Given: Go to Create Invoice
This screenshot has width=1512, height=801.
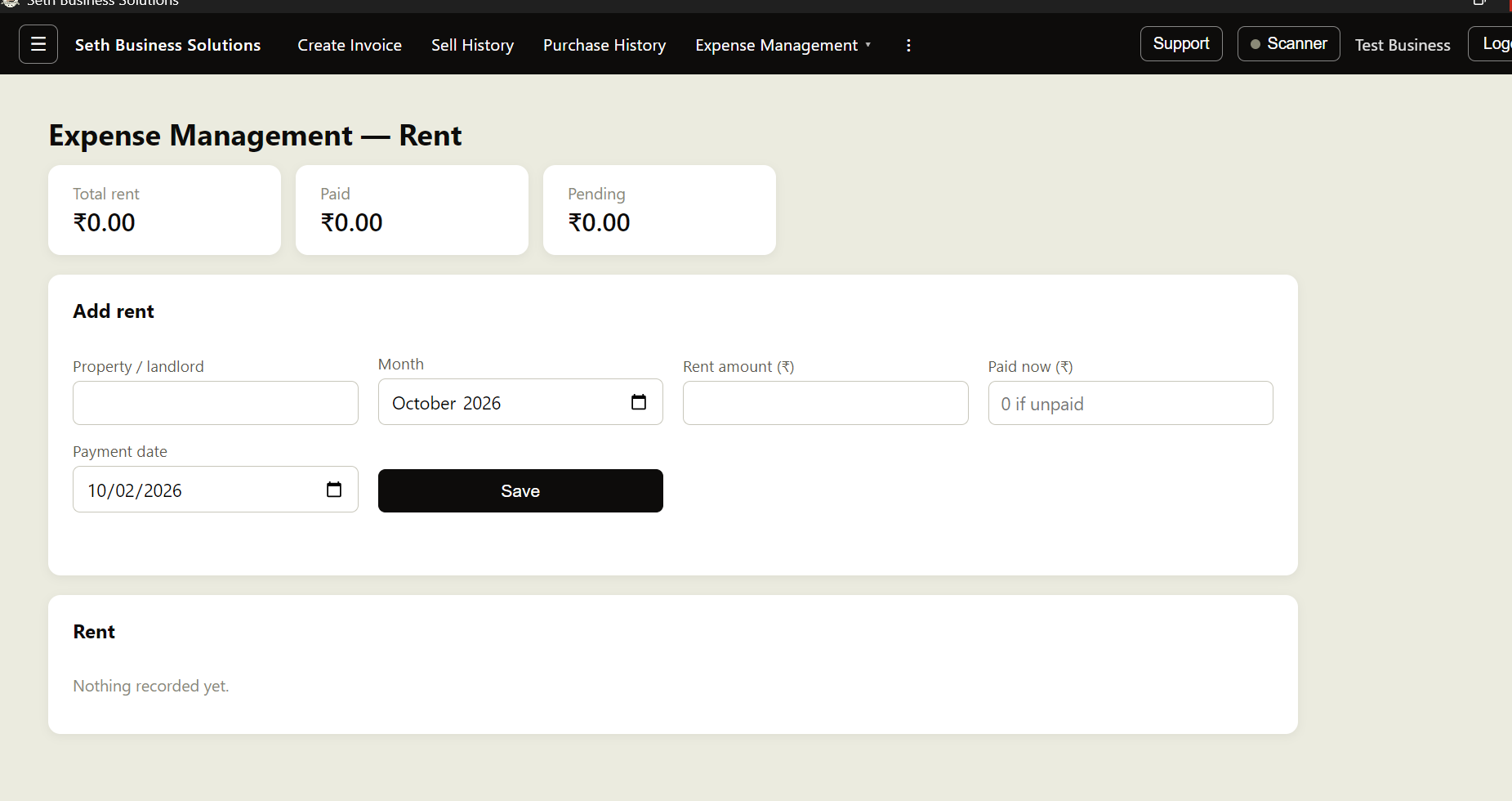Looking at the screenshot, I should click(x=350, y=45).
